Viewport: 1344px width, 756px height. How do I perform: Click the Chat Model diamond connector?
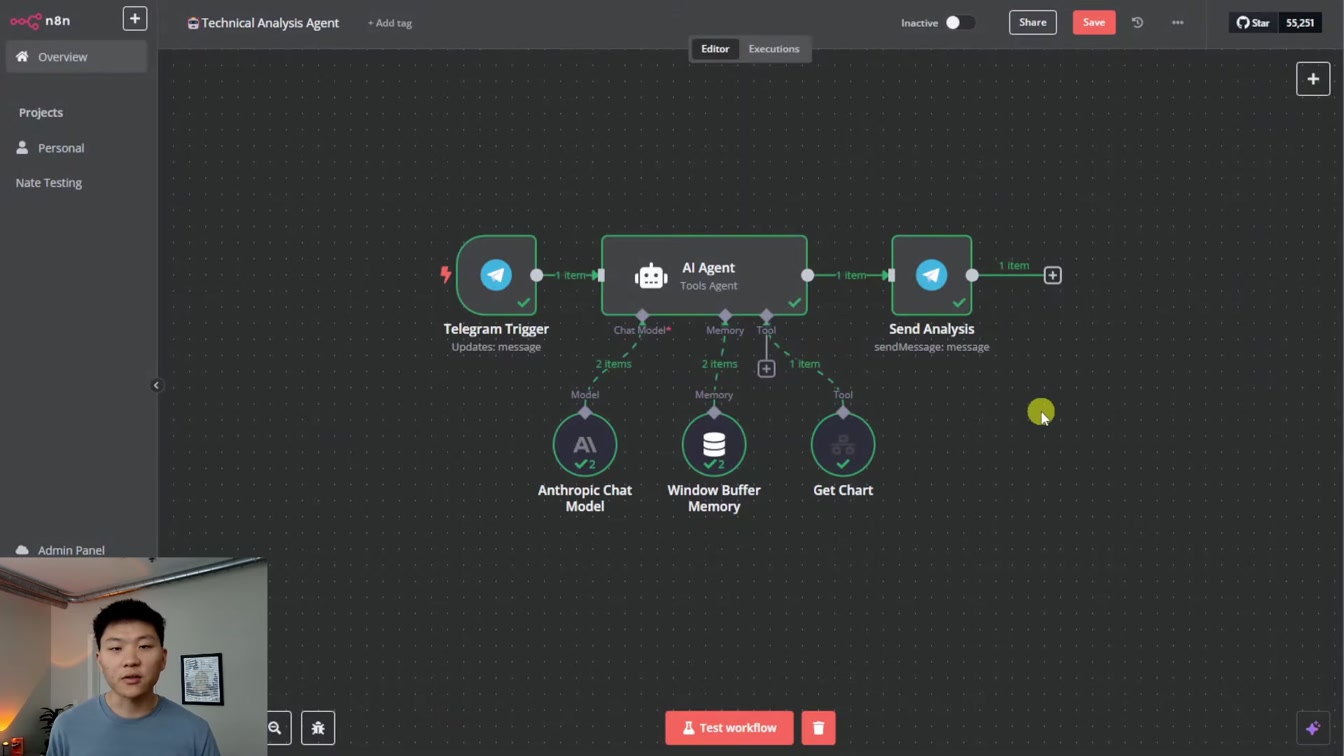click(642, 316)
